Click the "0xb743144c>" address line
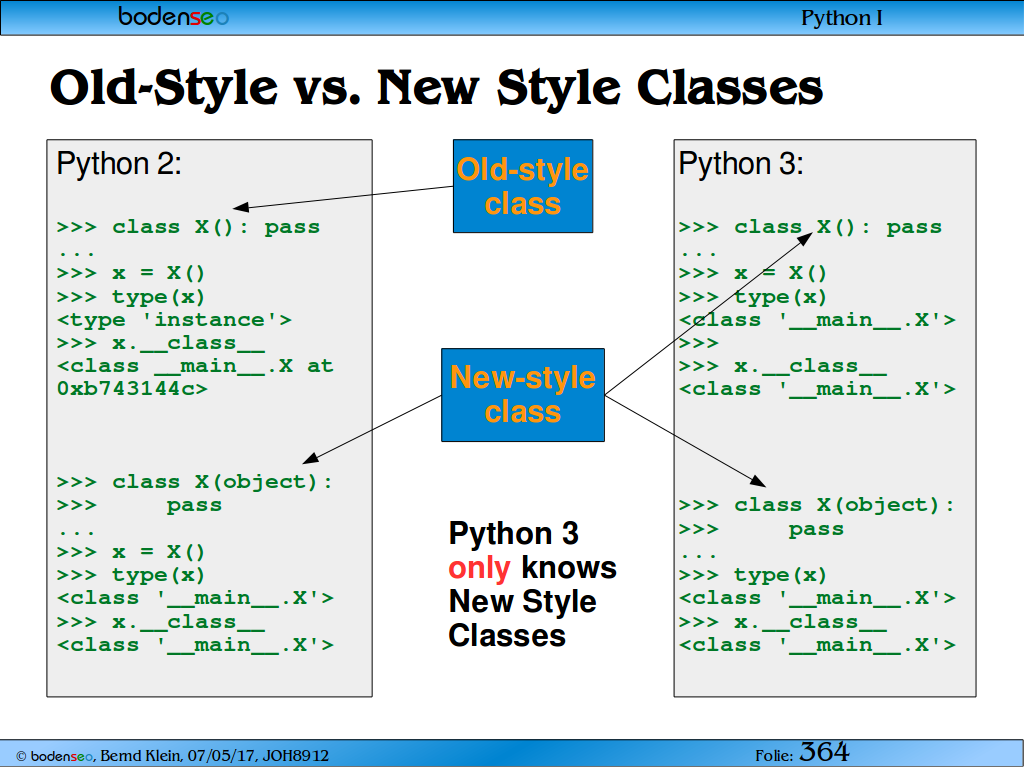Viewport: 1024px width, 768px height. pyautogui.click(x=132, y=389)
